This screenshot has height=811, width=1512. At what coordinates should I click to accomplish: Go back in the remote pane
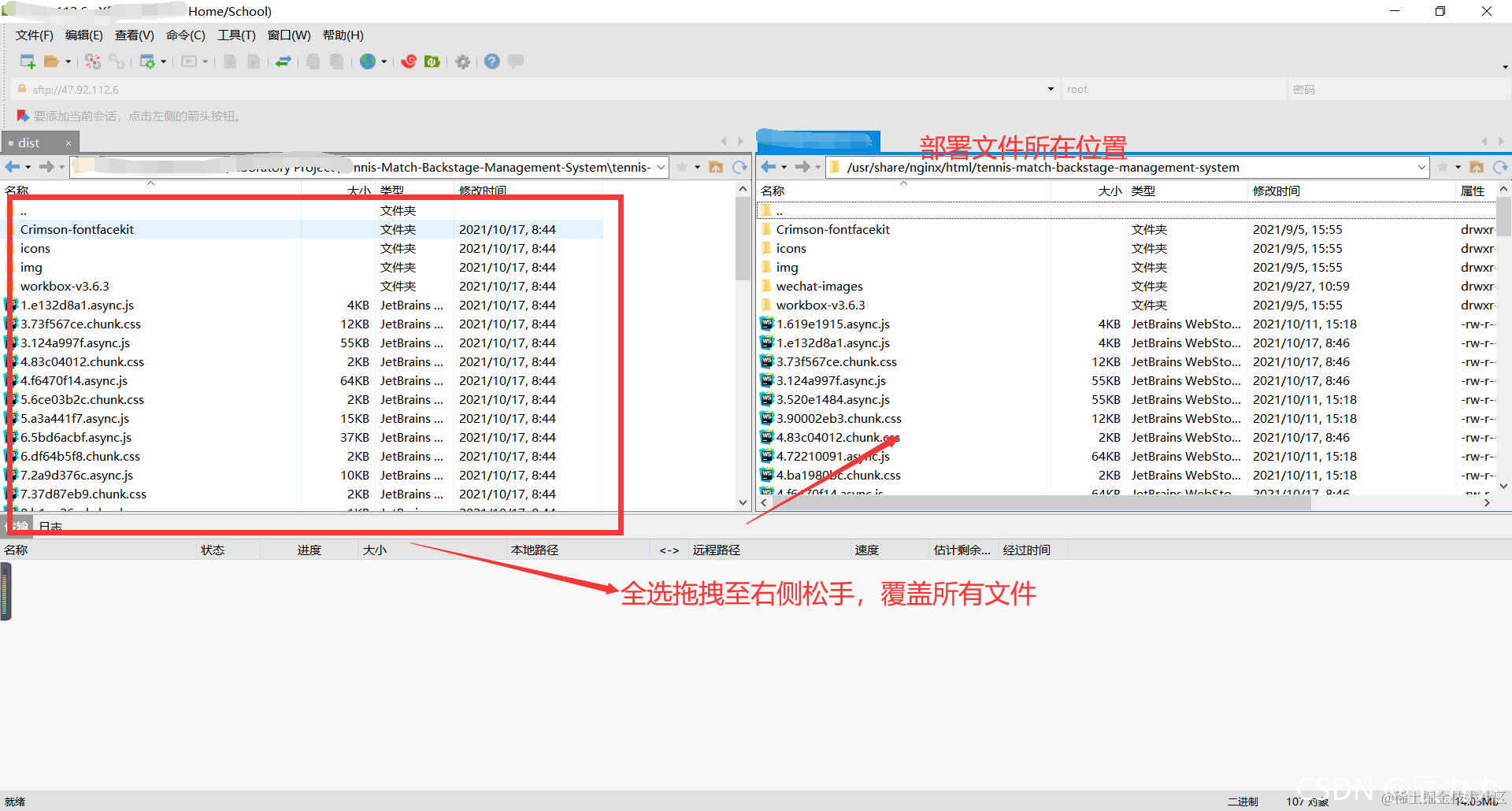(769, 167)
